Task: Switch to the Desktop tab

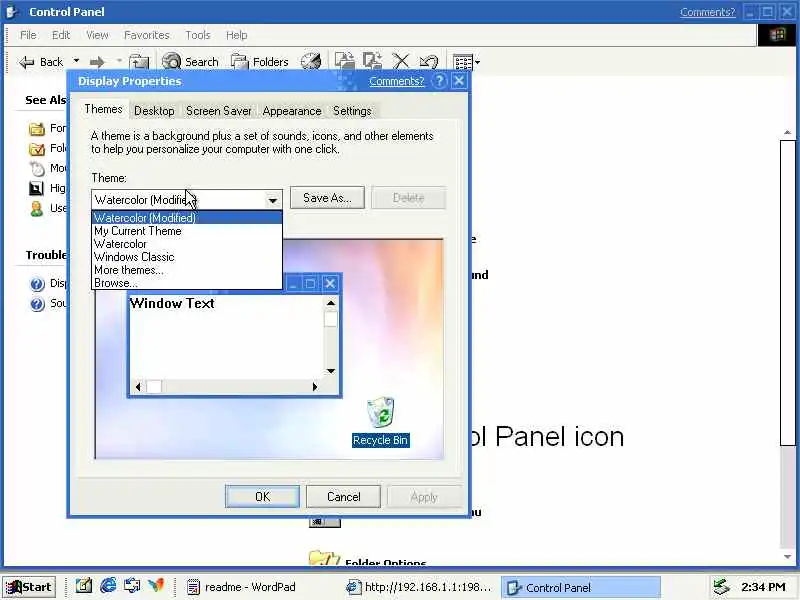Action: tap(154, 111)
